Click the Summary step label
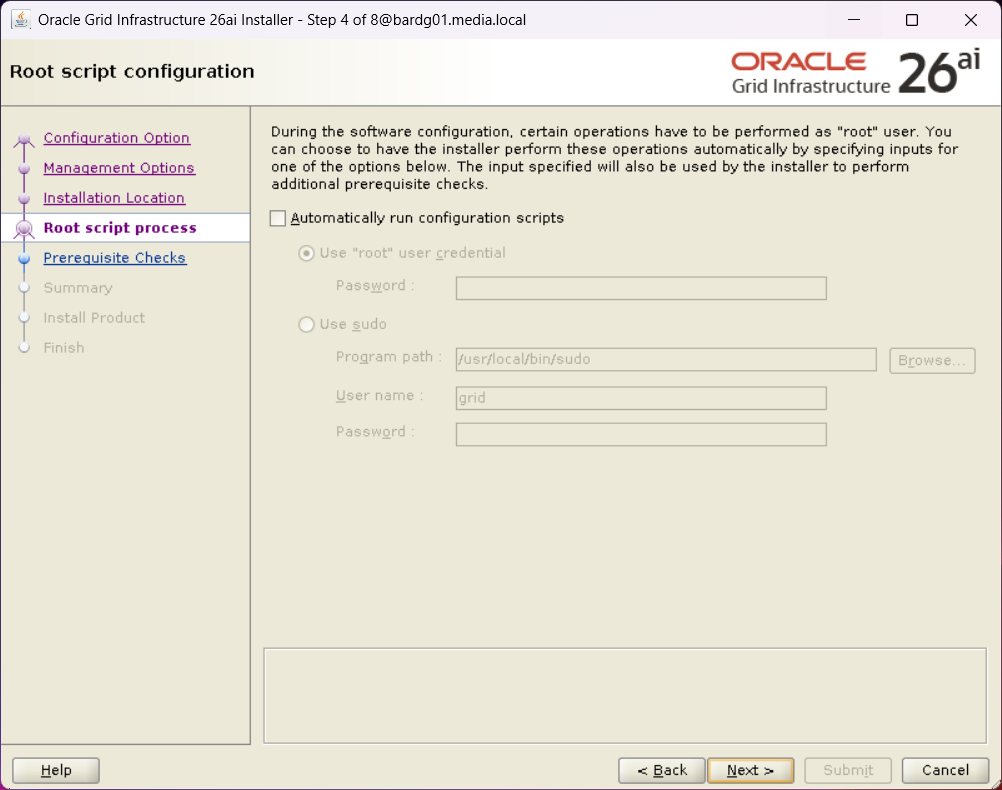 click(78, 288)
